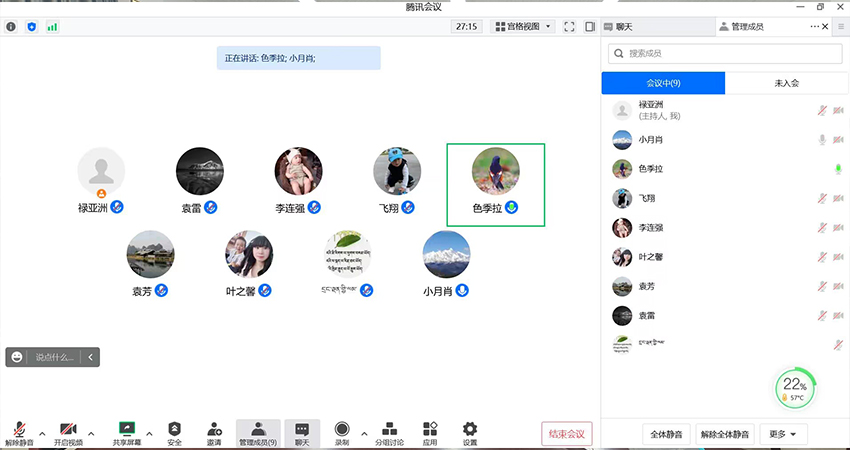Toggle 小月肖's microphone in the member list

(x=822, y=140)
